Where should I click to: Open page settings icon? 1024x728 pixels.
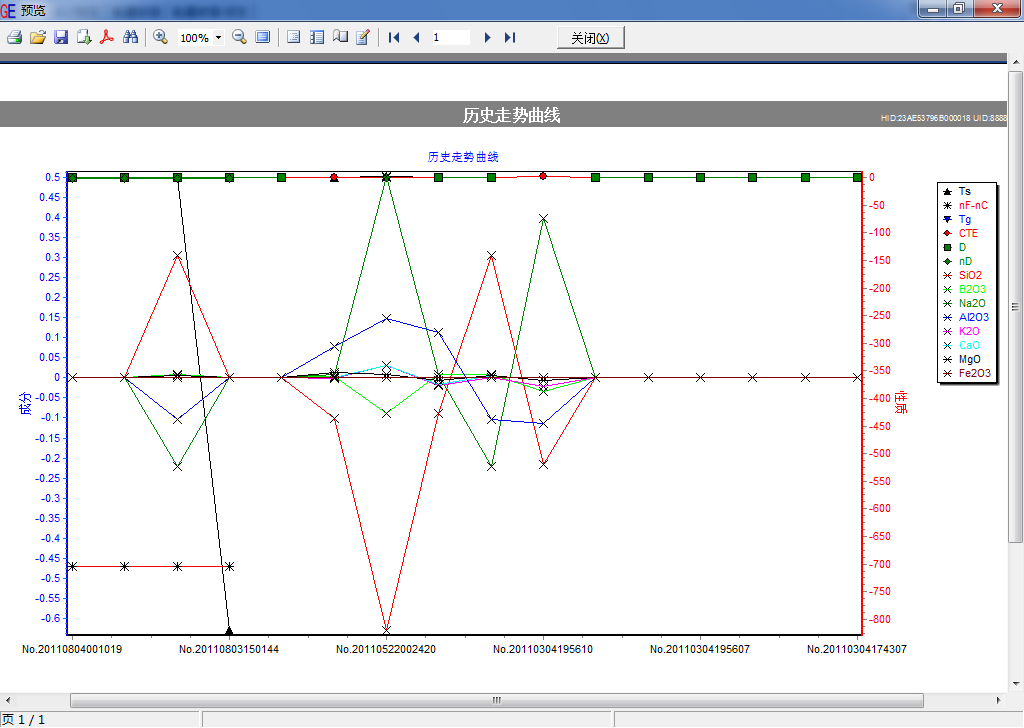pyautogui.click(x=340, y=37)
